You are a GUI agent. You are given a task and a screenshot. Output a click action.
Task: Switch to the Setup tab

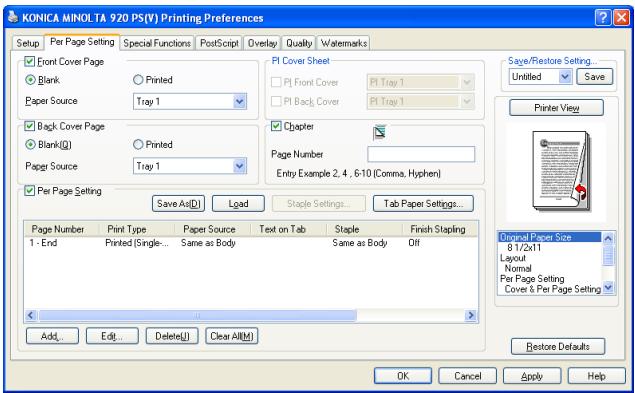[28, 43]
